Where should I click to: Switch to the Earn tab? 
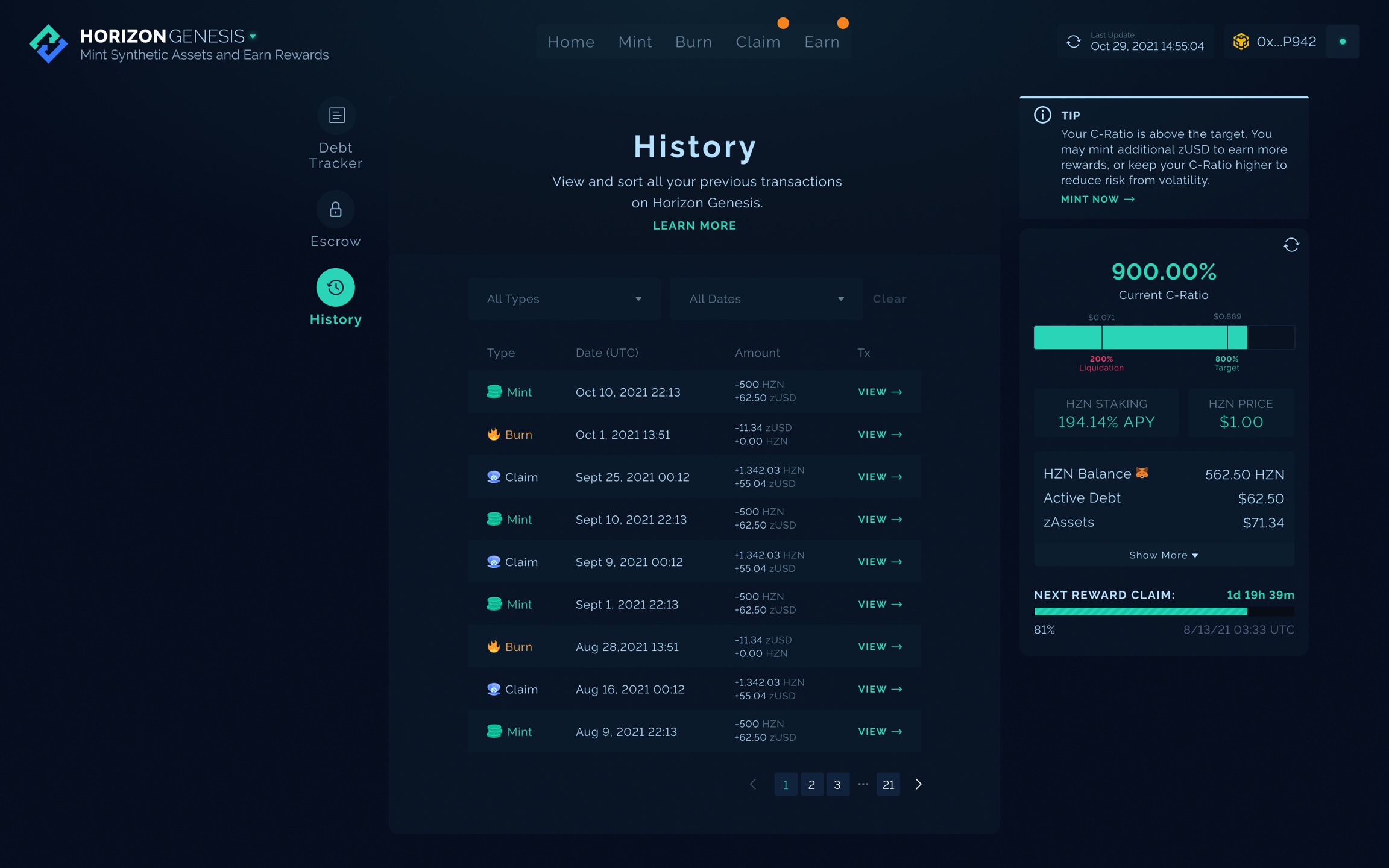pos(822,42)
